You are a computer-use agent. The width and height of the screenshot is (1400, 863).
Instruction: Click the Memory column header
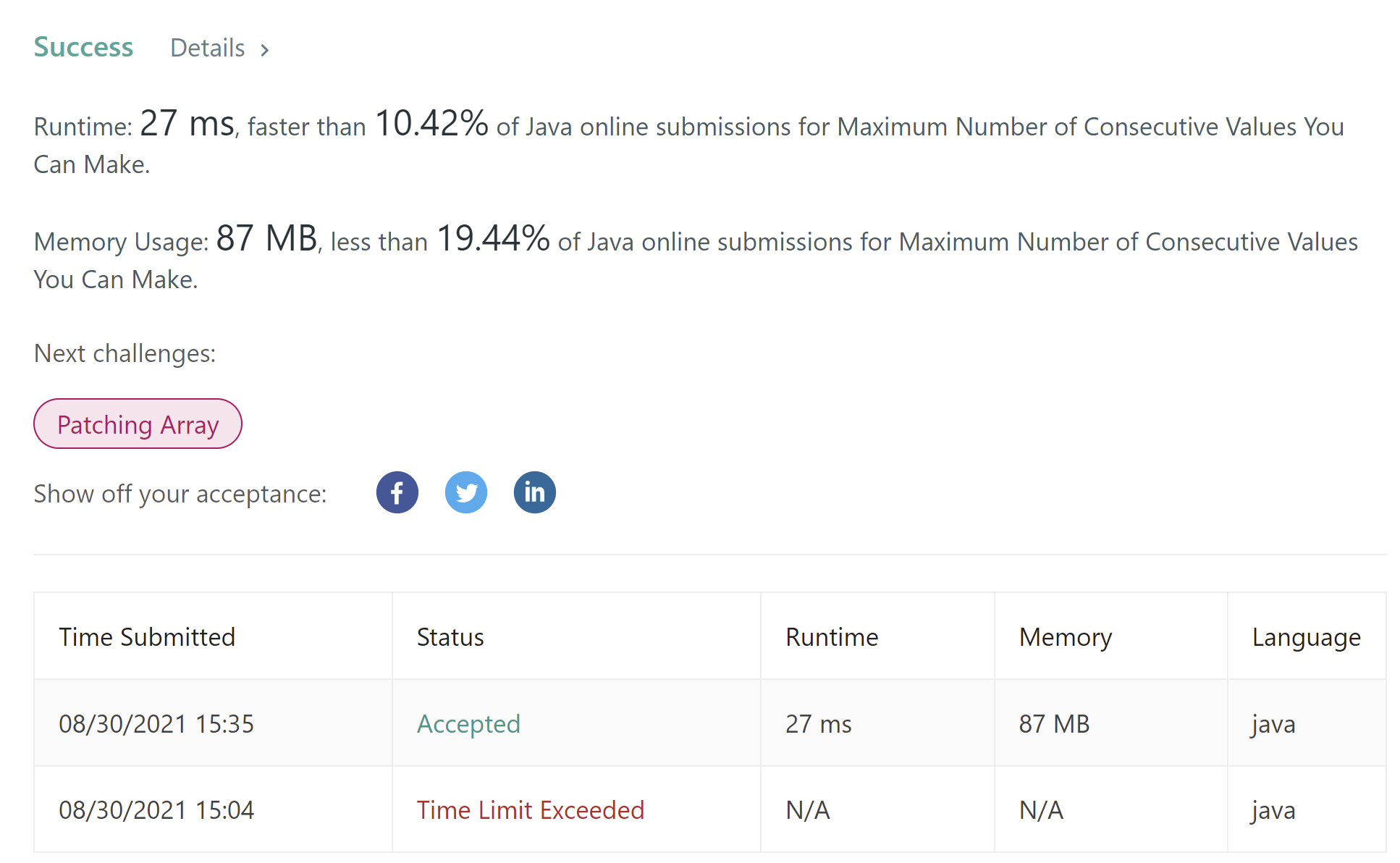click(1066, 637)
